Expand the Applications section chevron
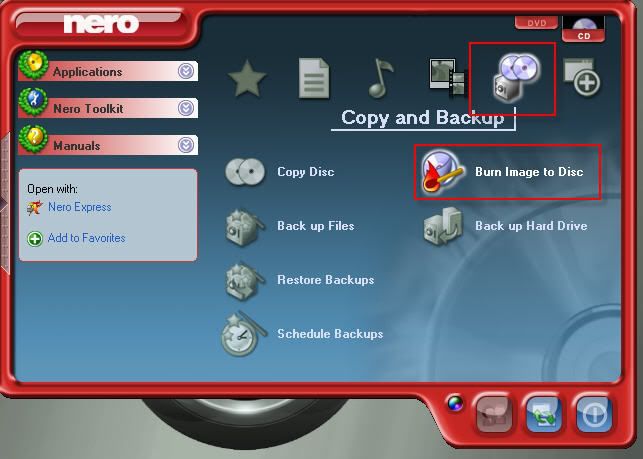This screenshot has width=643, height=459. coord(186,71)
